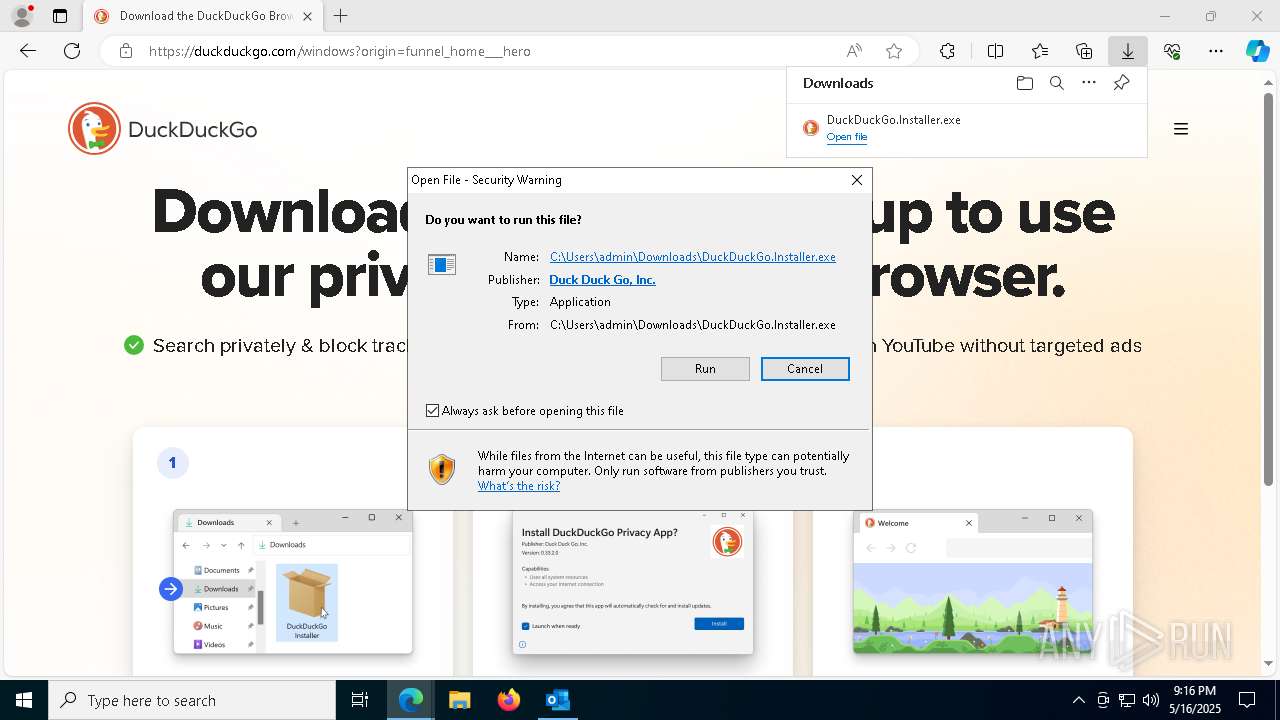The width and height of the screenshot is (1280, 720).
Task: Click the address bar URL field
Action: pos(490,51)
